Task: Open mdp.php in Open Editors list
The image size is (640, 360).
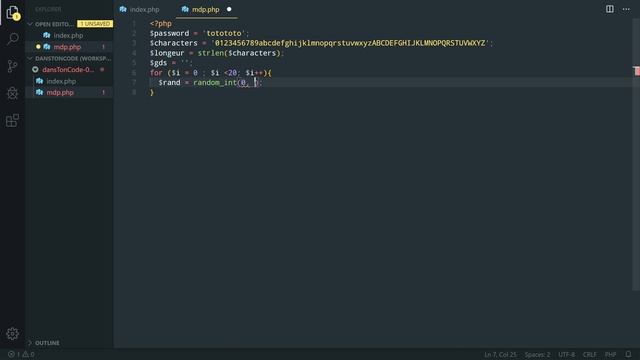Action: (67, 47)
